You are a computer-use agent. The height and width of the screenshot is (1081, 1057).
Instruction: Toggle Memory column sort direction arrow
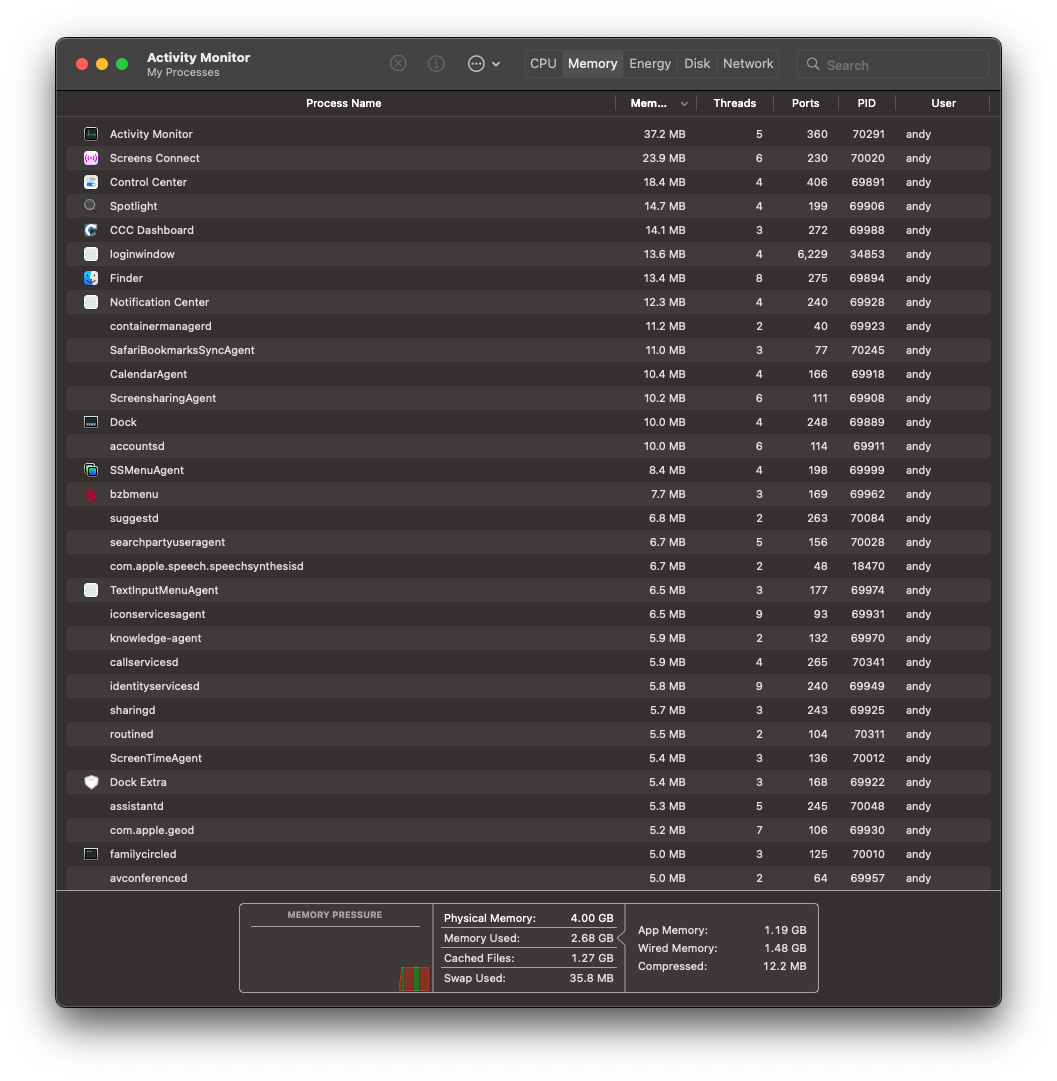(684, 104)
